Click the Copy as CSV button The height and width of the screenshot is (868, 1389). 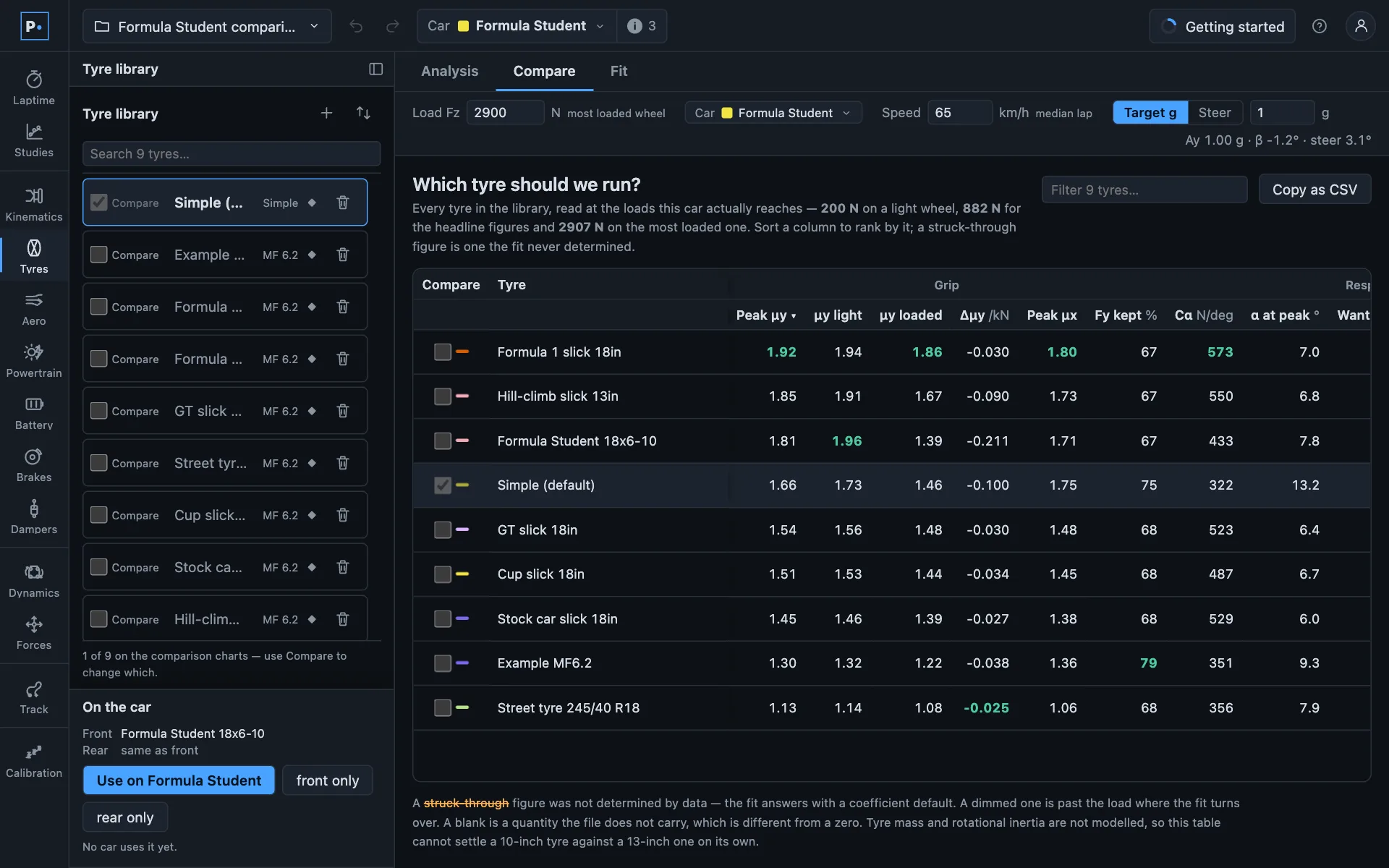click(1314, 190)
